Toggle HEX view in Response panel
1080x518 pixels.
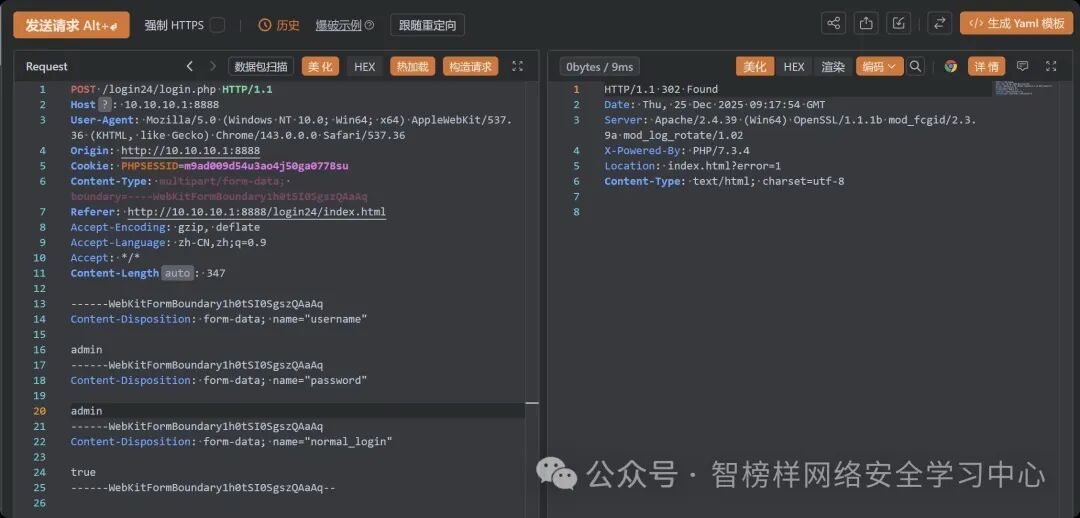pyautogui.click(x=793, y=66)
